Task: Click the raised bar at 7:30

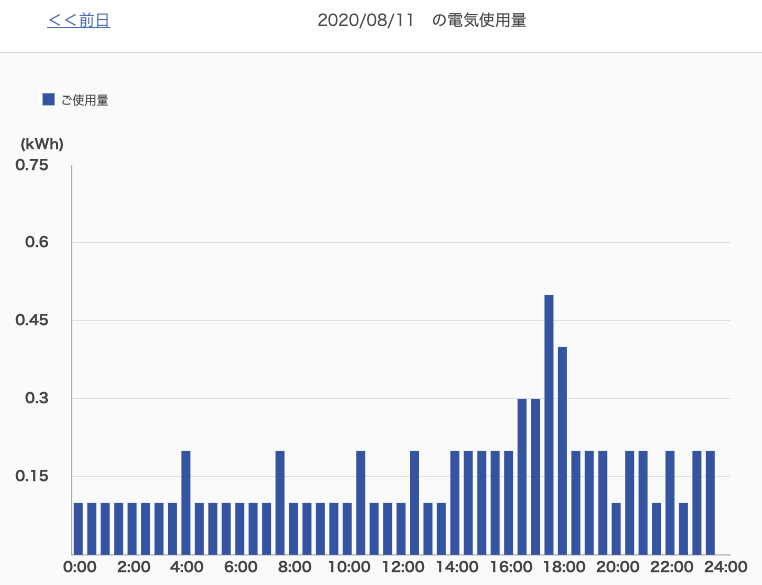Action: (x=280, y=502)
